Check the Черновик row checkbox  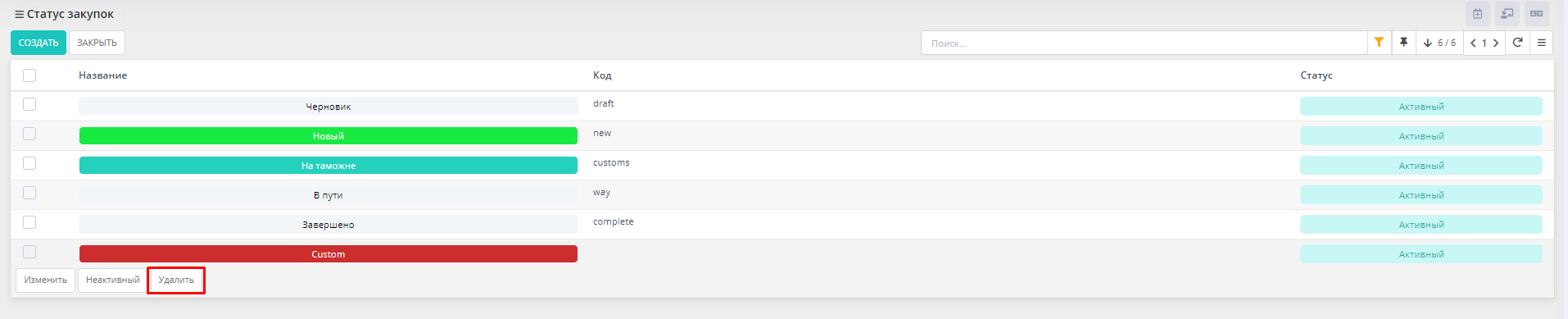pos(29,104)
